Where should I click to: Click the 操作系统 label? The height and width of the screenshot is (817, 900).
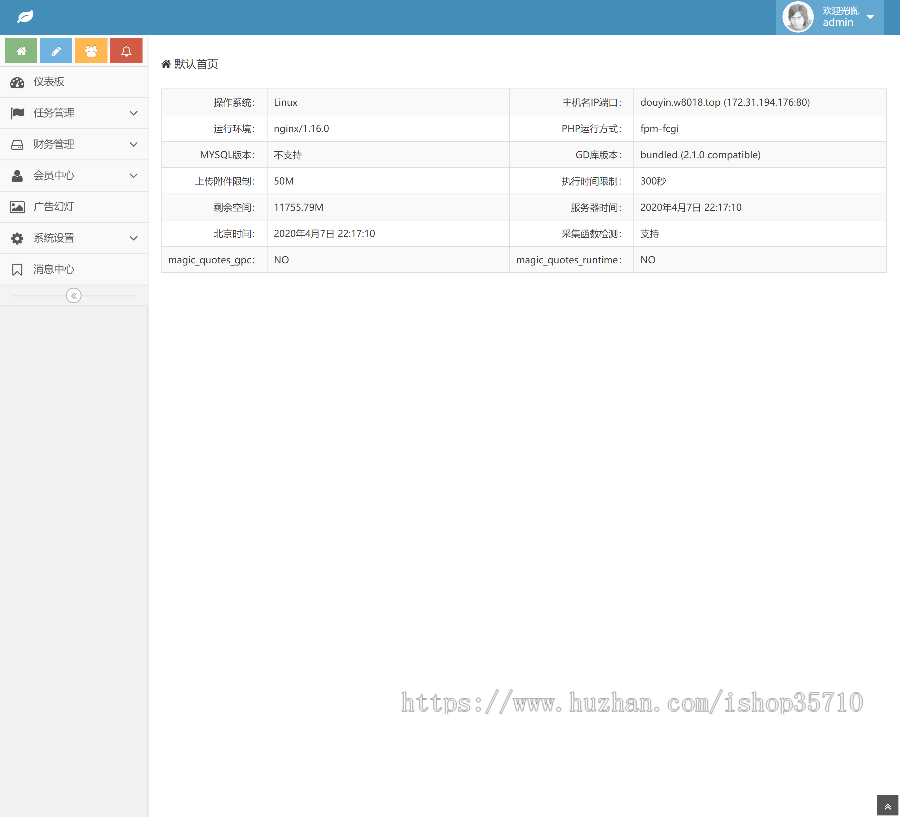(234, 102)
